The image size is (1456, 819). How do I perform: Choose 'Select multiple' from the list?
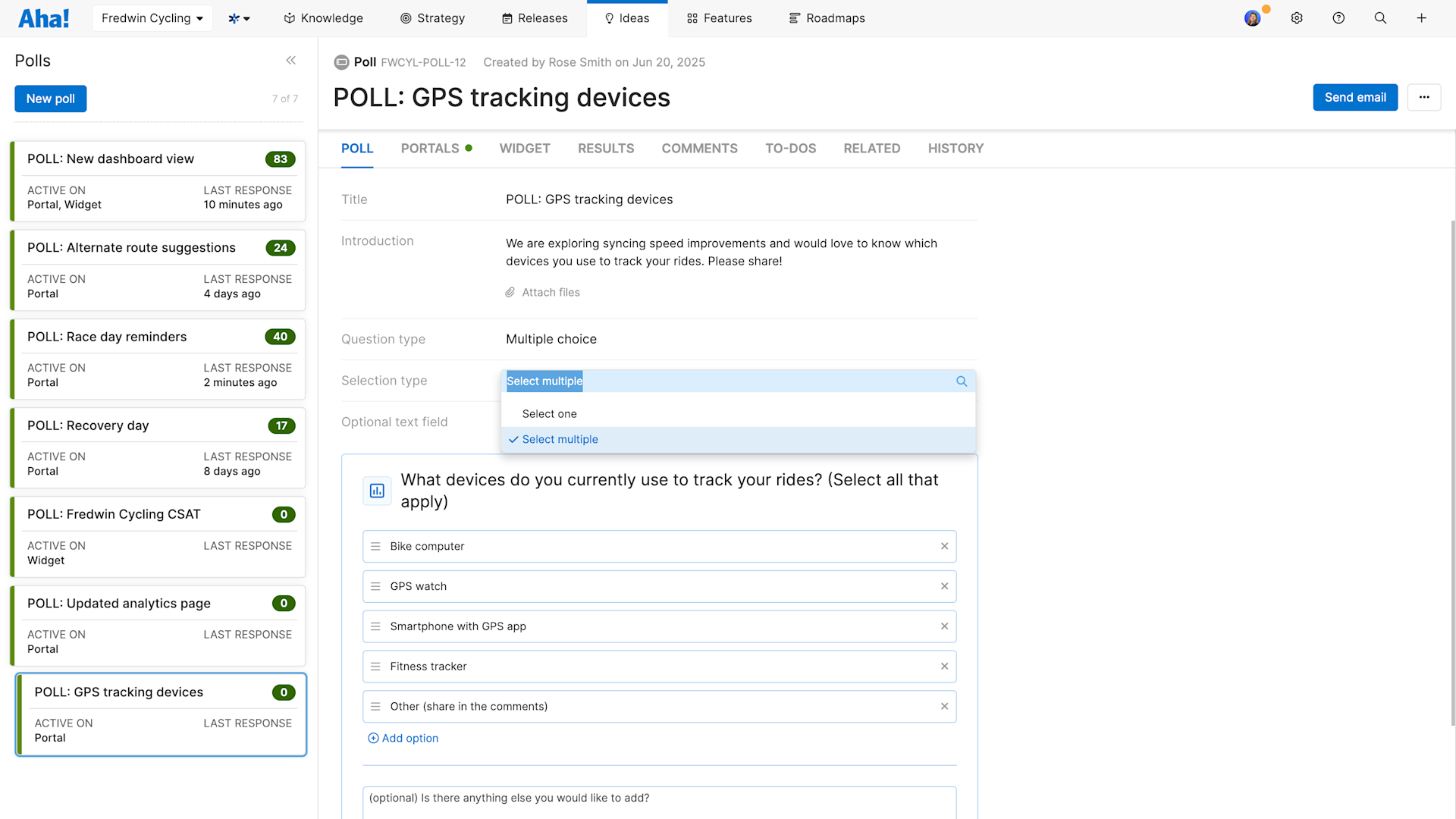pyautogui.click(x=560, y=439)
